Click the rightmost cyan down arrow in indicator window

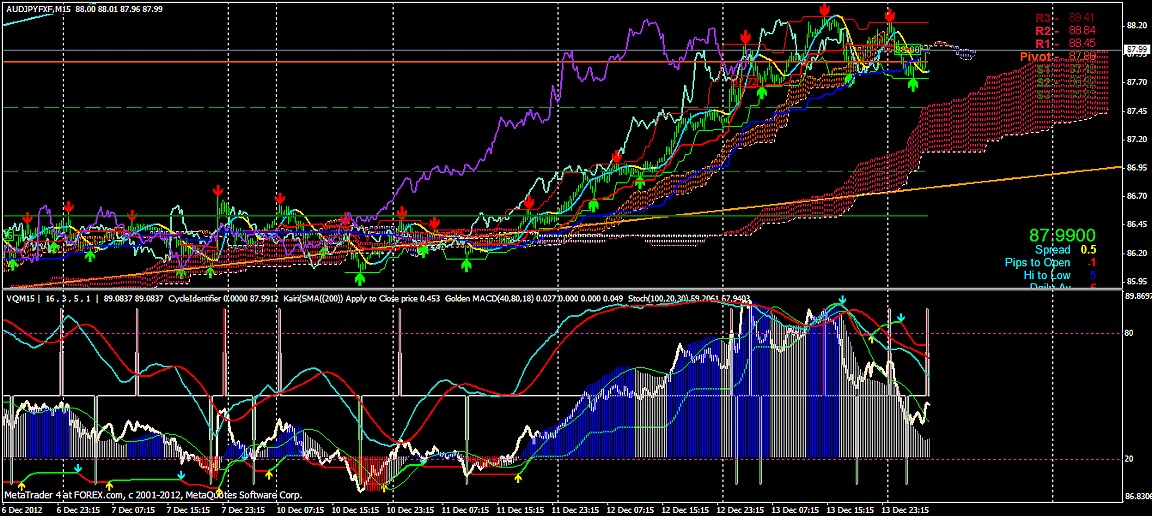point(900,318)
